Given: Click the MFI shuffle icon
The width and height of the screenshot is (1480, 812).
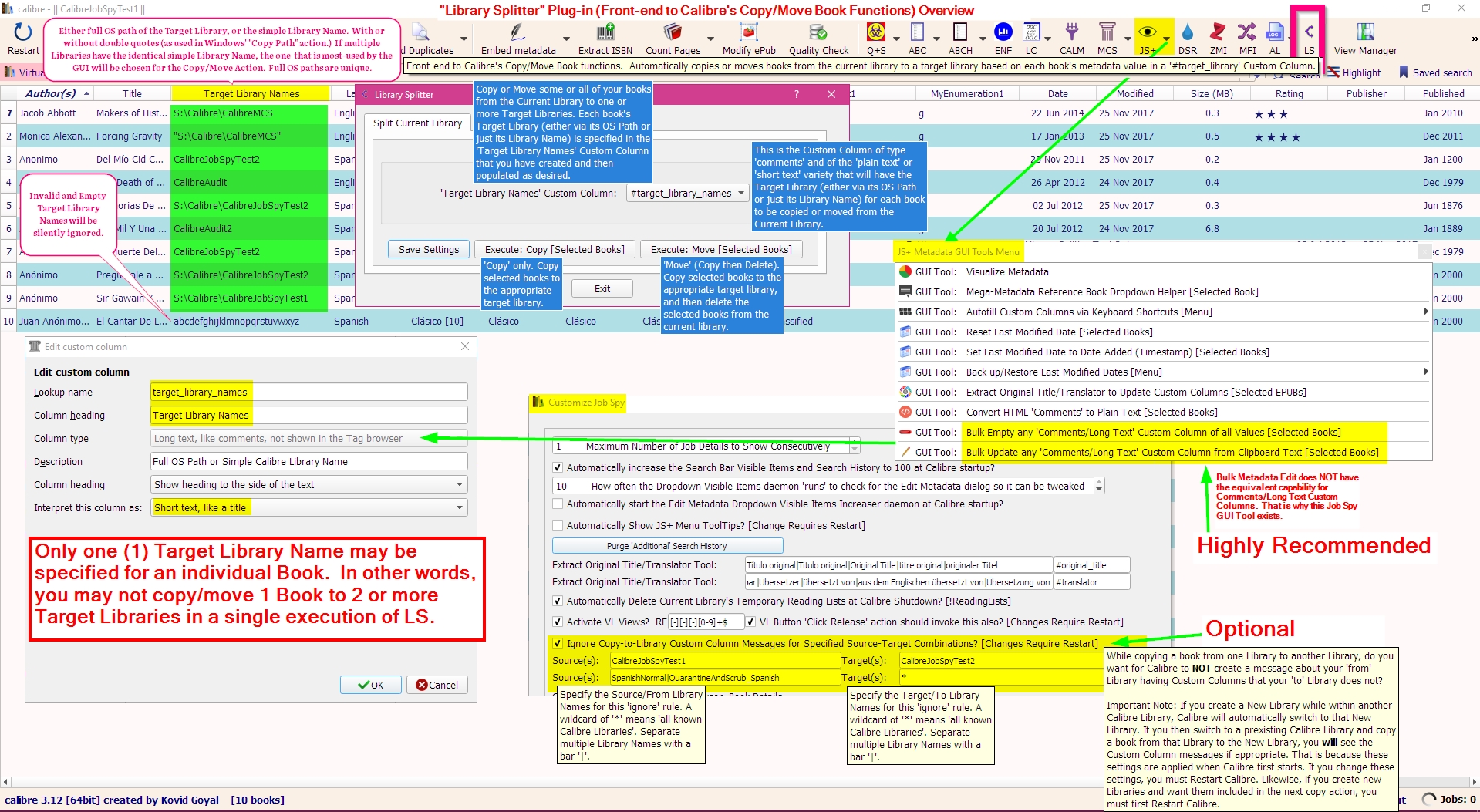Looking at the screenshot, I should [1247, 32].
